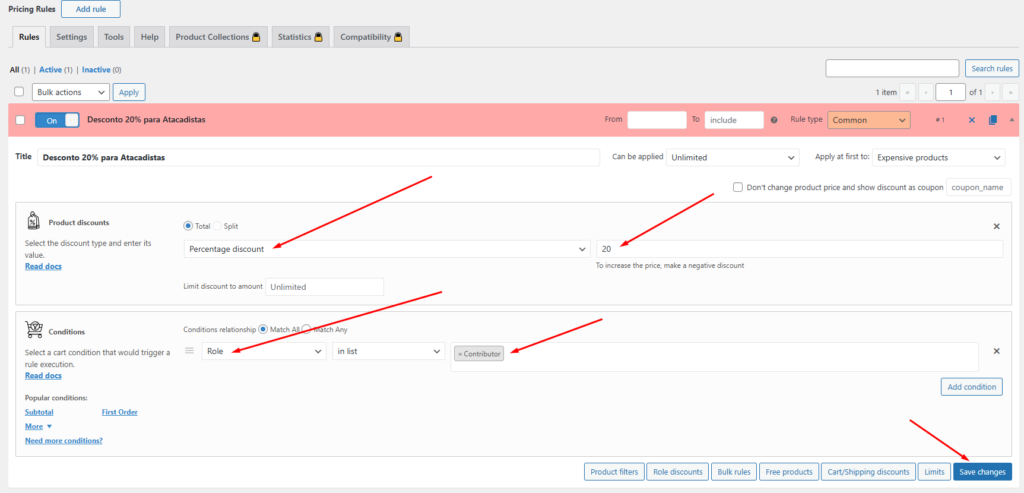
Task: Remove the Product discounts section
Action: pos(997,226)
